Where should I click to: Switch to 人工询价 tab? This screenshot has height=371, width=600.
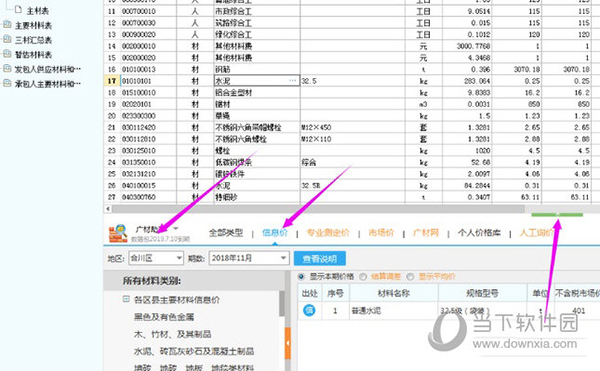pos(536,233)
